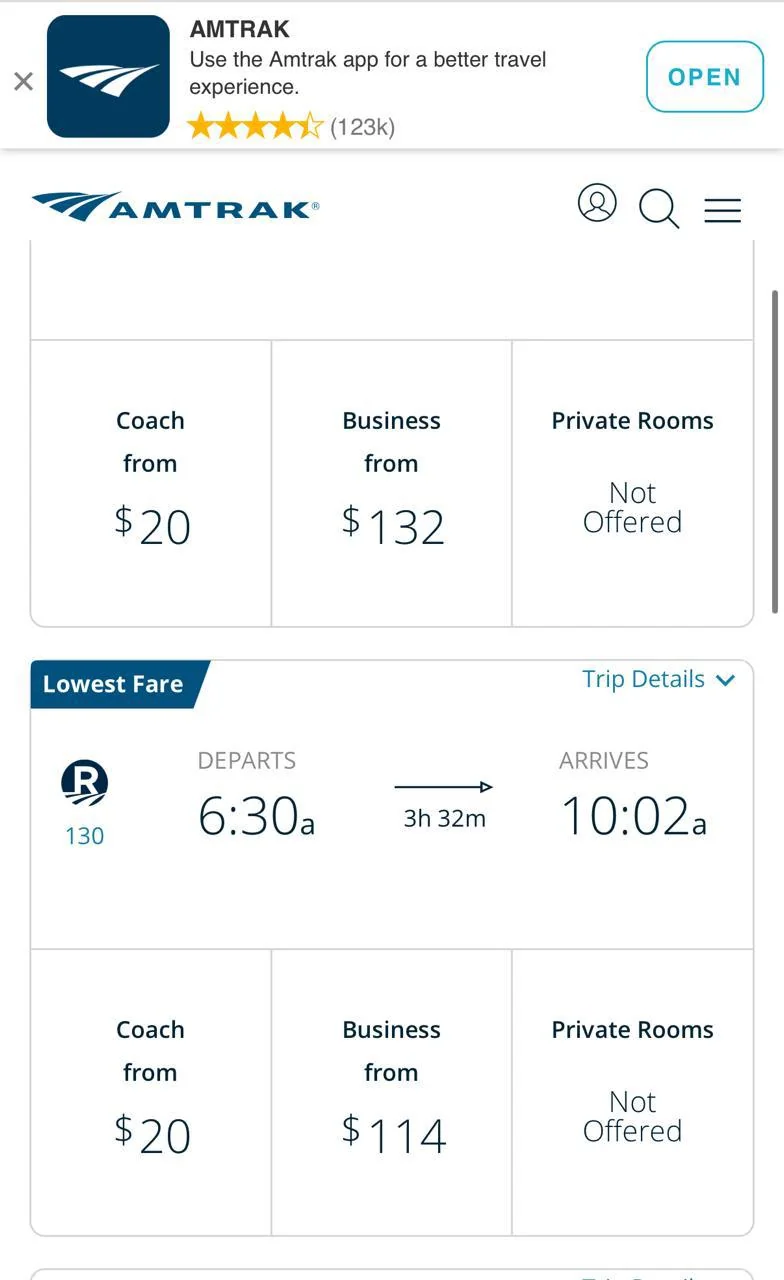Image resolution: width=784 pixels, height=1280 pixels.
Task: Click Private Rooms cell beside $114 Business
Action: click(632, 1093)
